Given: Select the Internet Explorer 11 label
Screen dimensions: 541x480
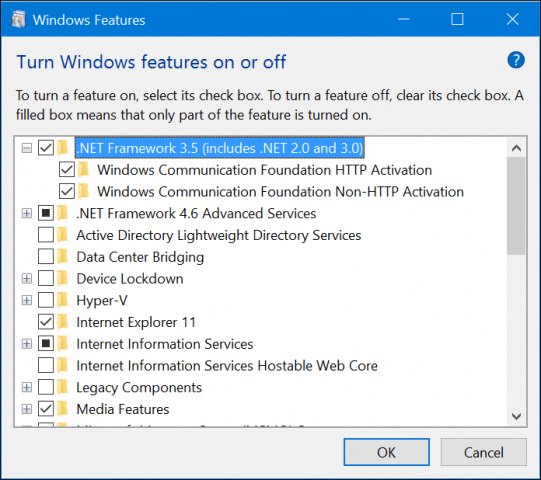Looking at the screenshot, I should 136,322.
